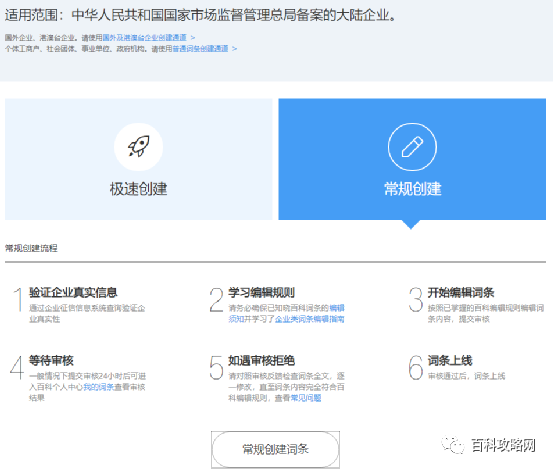Click the 验证企业真实信息 step heading

point(73,292)
